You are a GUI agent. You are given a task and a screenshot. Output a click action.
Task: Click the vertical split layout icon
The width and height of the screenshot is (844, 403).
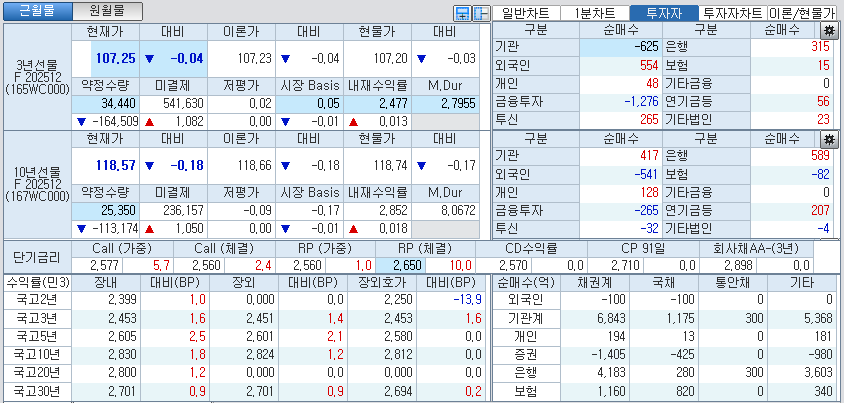coord(480,13)
